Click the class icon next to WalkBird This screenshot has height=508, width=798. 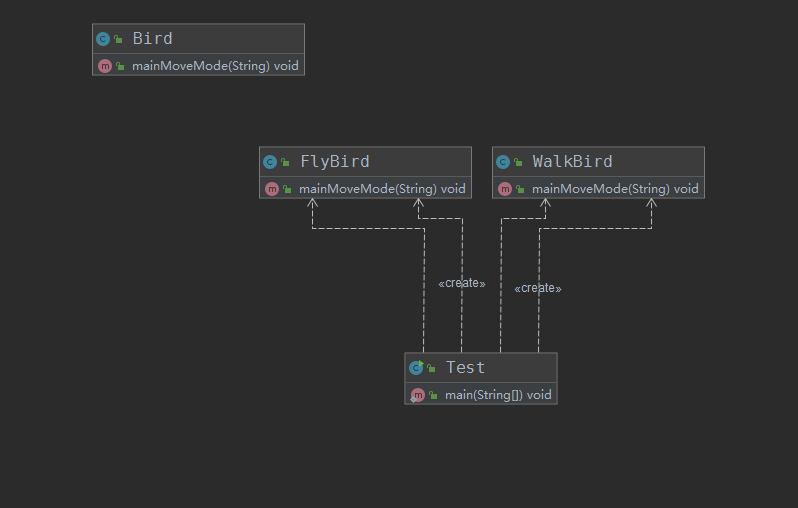tap(503, 162)
